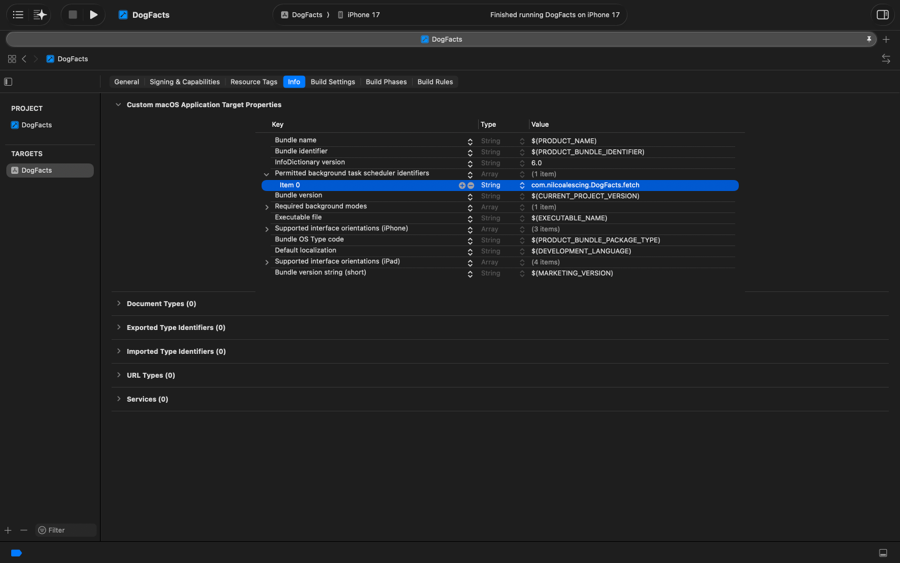
Task: Open the Build Phases tab
Action: [x=386, y=81]
